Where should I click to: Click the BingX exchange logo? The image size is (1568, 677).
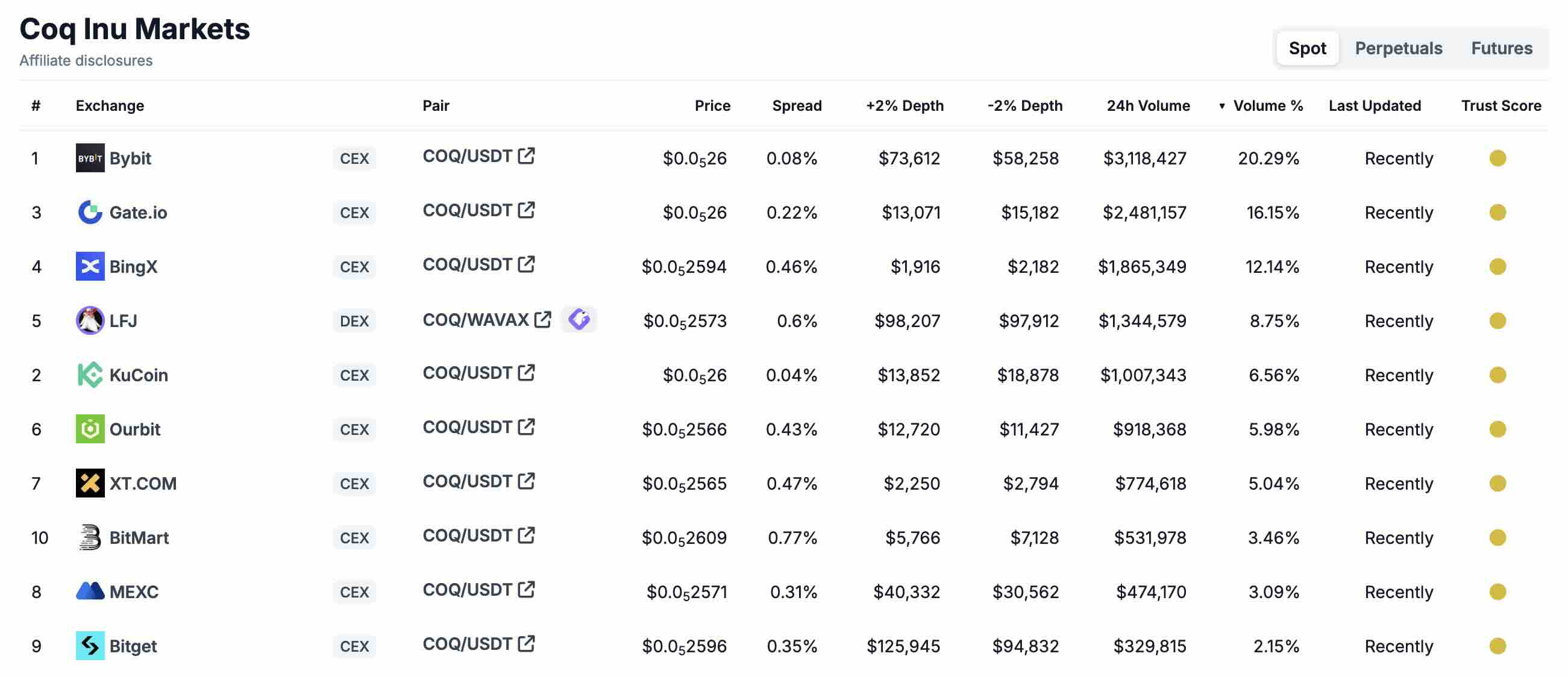click(x=90, y=266)
